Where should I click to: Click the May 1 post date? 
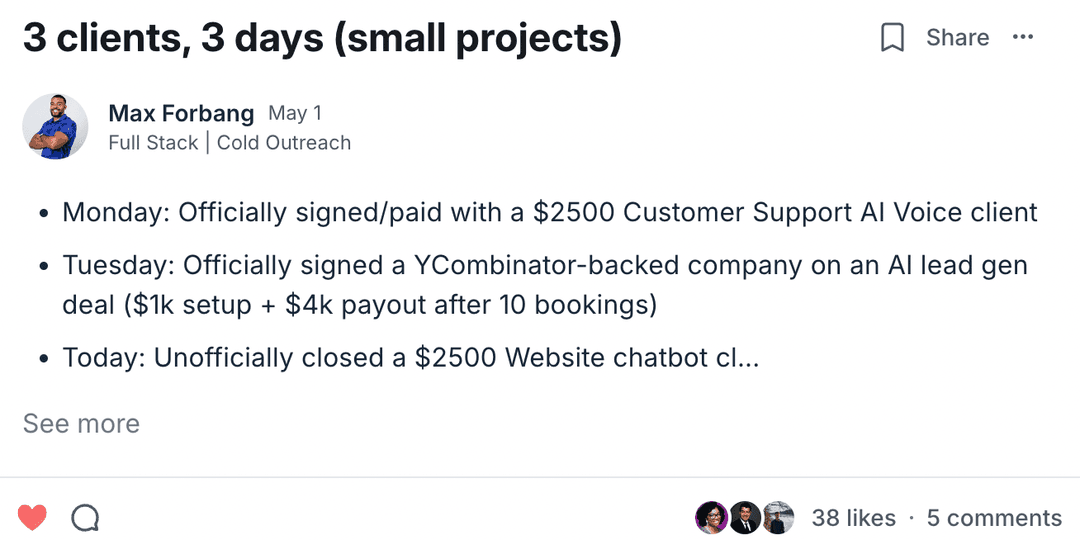click(x=295, y=113)
